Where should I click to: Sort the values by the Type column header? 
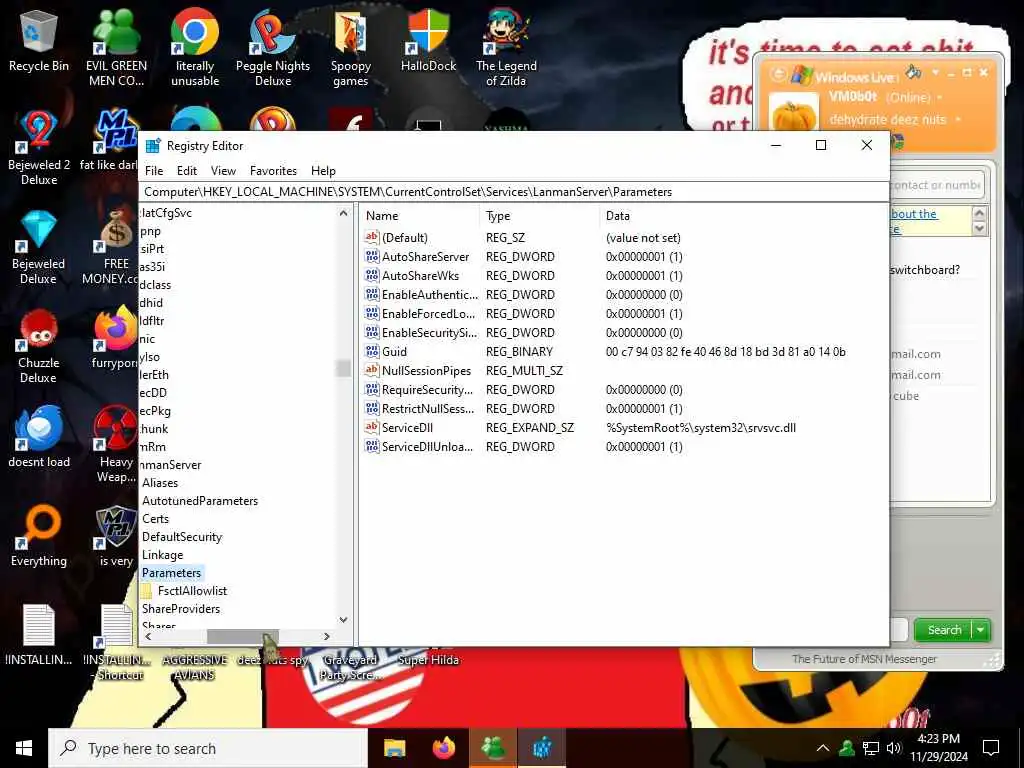click(x=539, y=216)
